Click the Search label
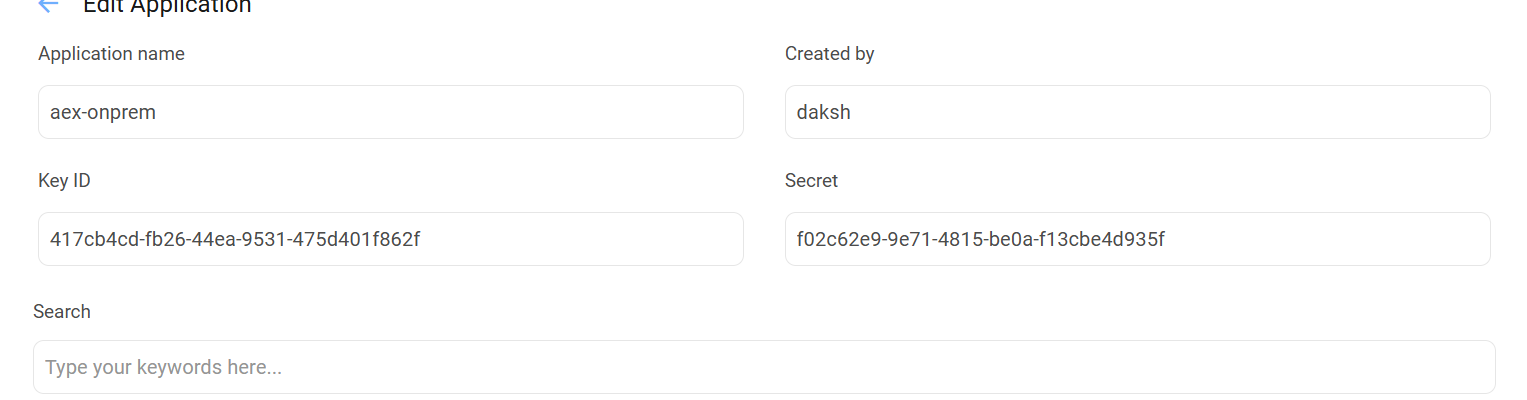 point(62,312)
